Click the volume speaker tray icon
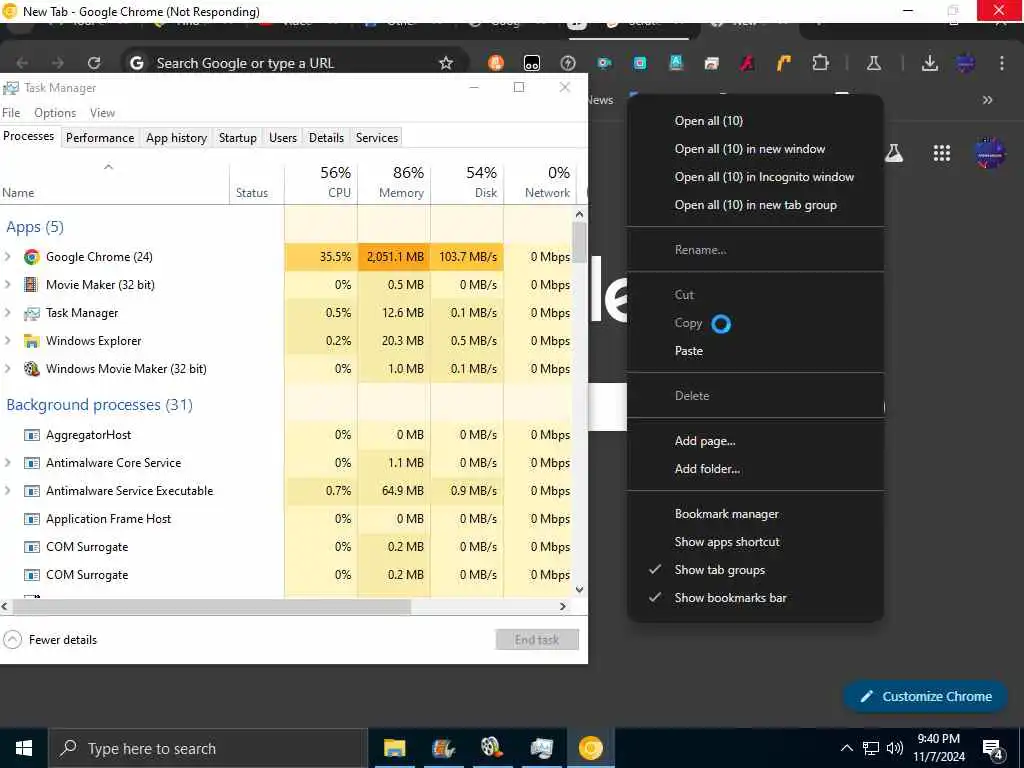 tap(895, 748)
